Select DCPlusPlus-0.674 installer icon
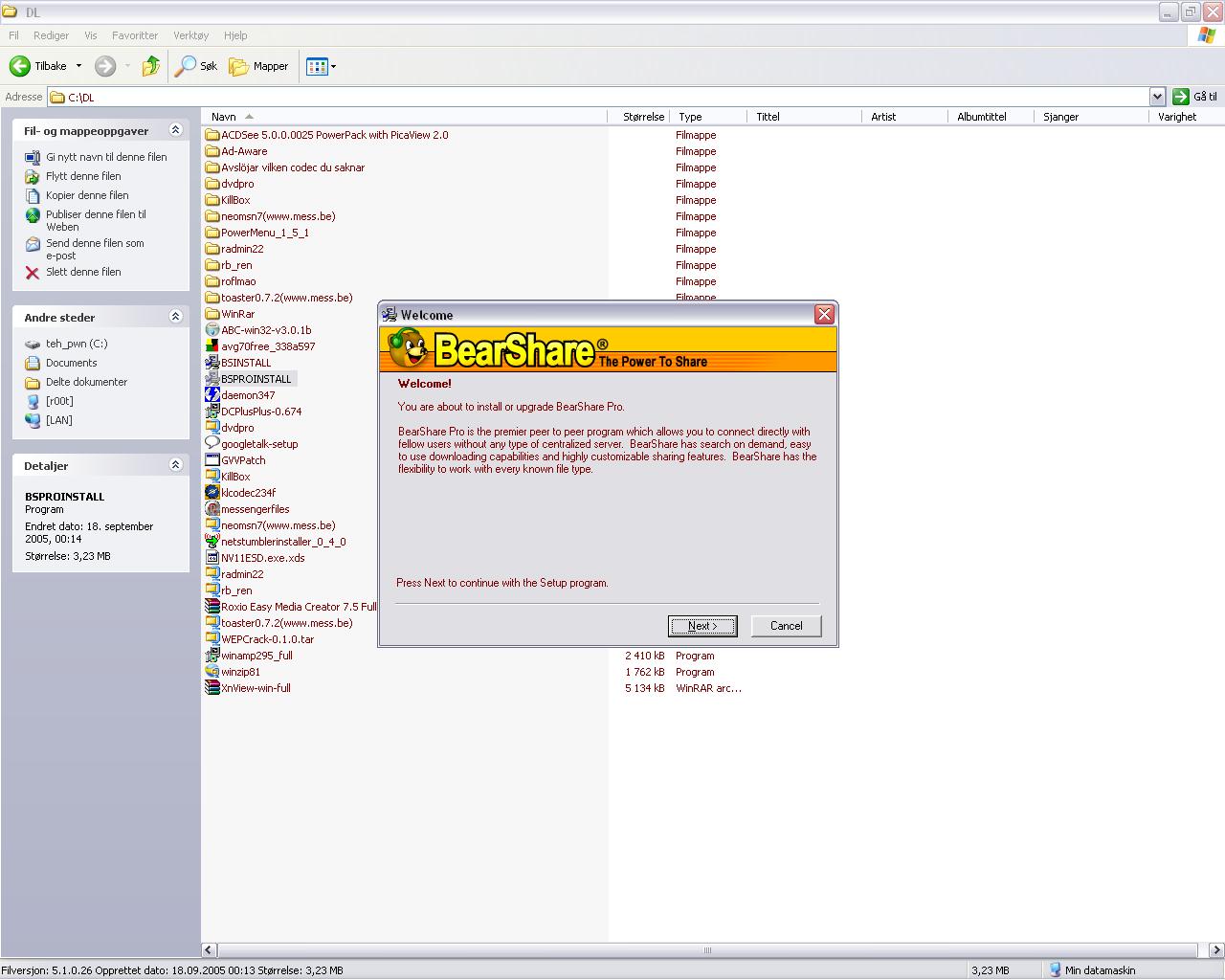This screenshot has width=1225, height=980. pyautogui.click(x=212, y=412)
